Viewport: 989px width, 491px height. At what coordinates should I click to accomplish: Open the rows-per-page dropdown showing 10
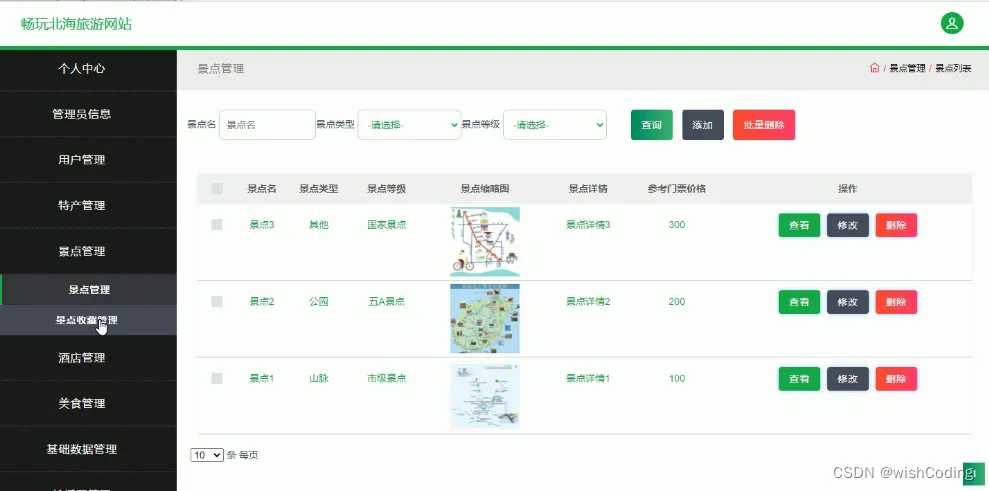coord(207,455)
